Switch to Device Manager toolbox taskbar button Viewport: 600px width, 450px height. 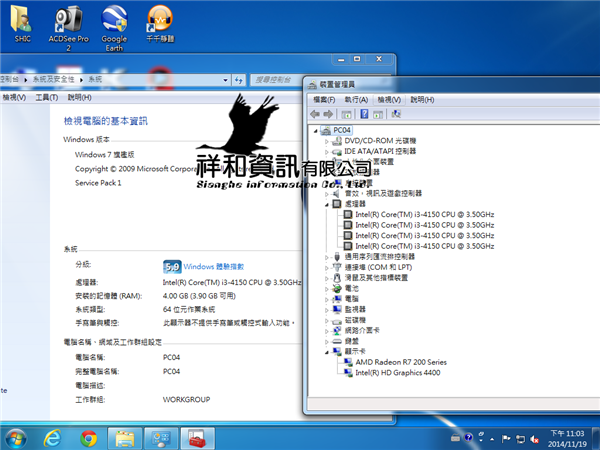[x=197, y=439]
